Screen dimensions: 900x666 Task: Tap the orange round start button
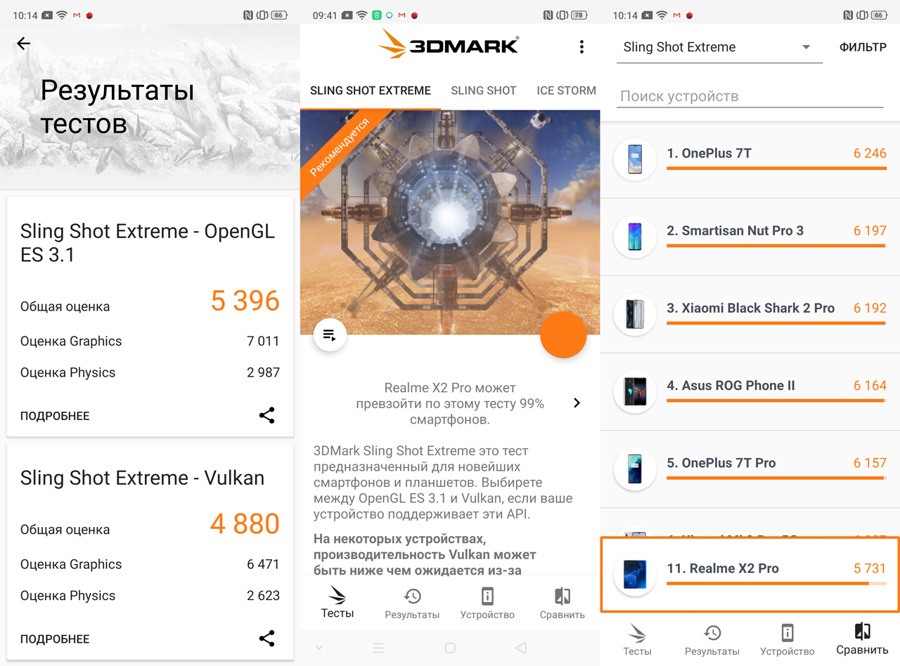click(563, 335)
